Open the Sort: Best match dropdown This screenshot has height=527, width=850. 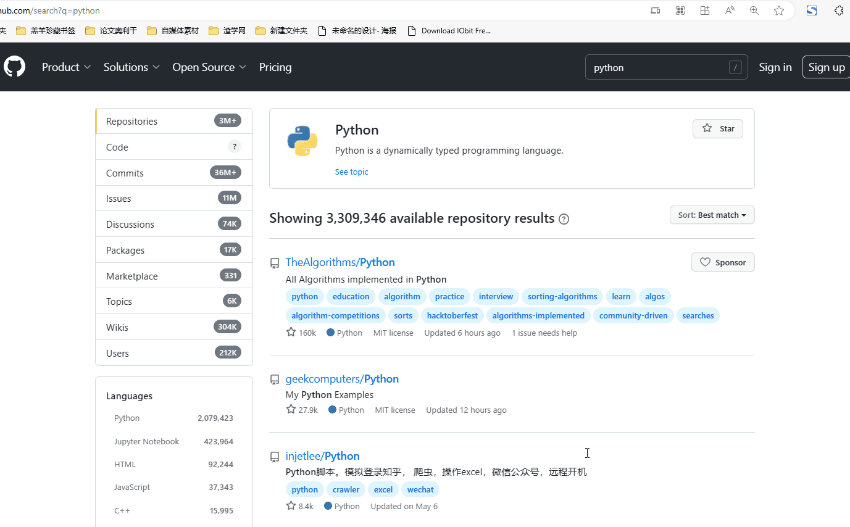coord(712,215)
